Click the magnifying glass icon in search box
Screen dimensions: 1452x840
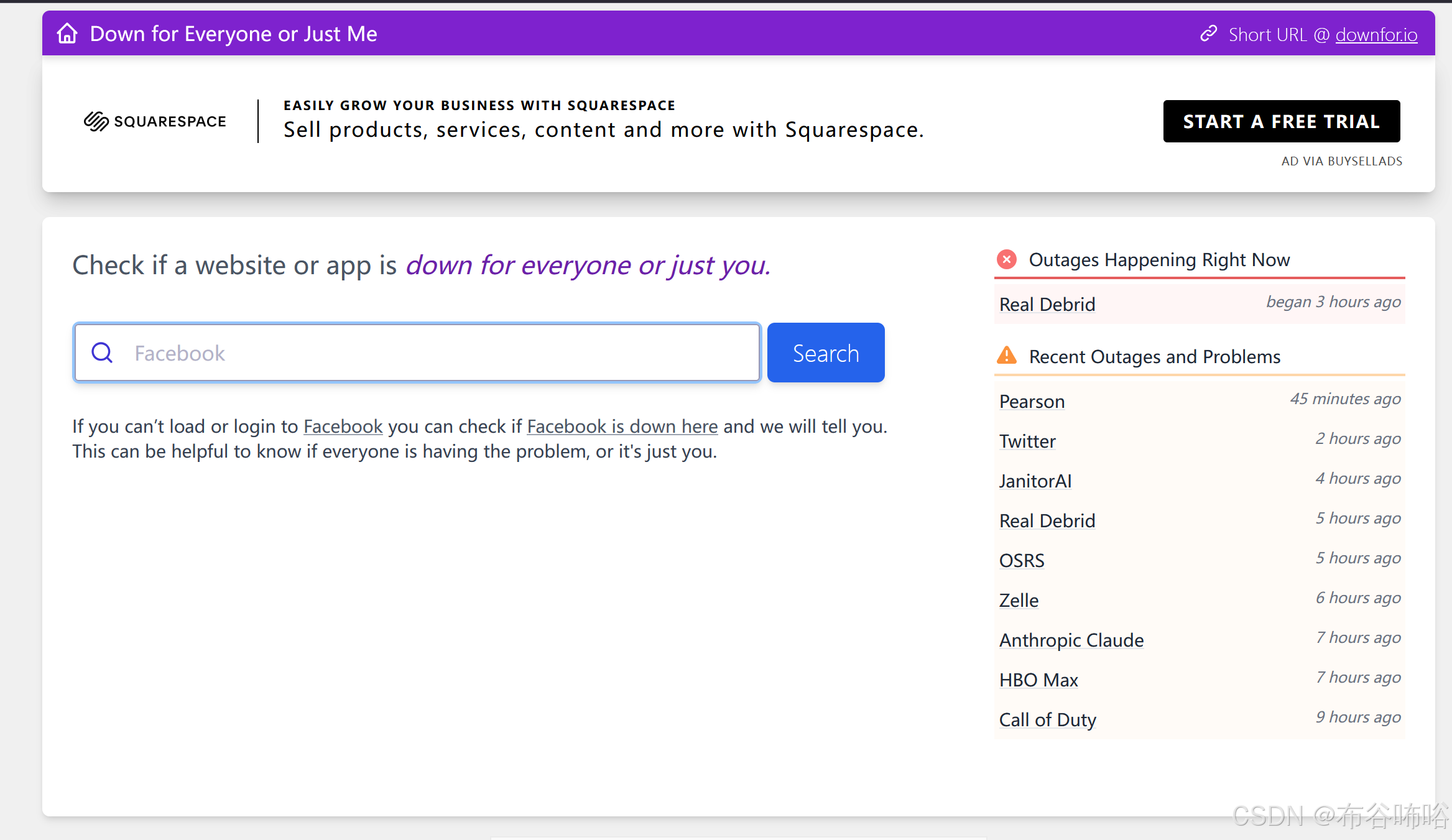pyautogui.click(x=102, y=353)
